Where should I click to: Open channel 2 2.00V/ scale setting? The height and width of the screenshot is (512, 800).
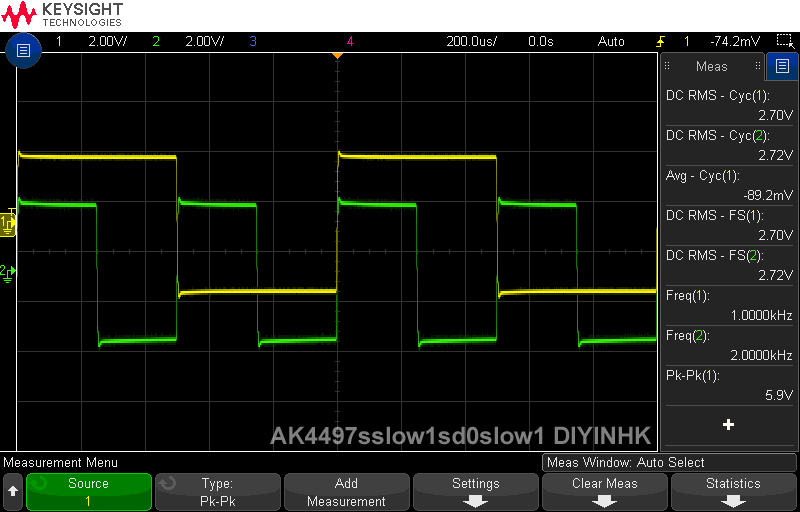point(205,41)
